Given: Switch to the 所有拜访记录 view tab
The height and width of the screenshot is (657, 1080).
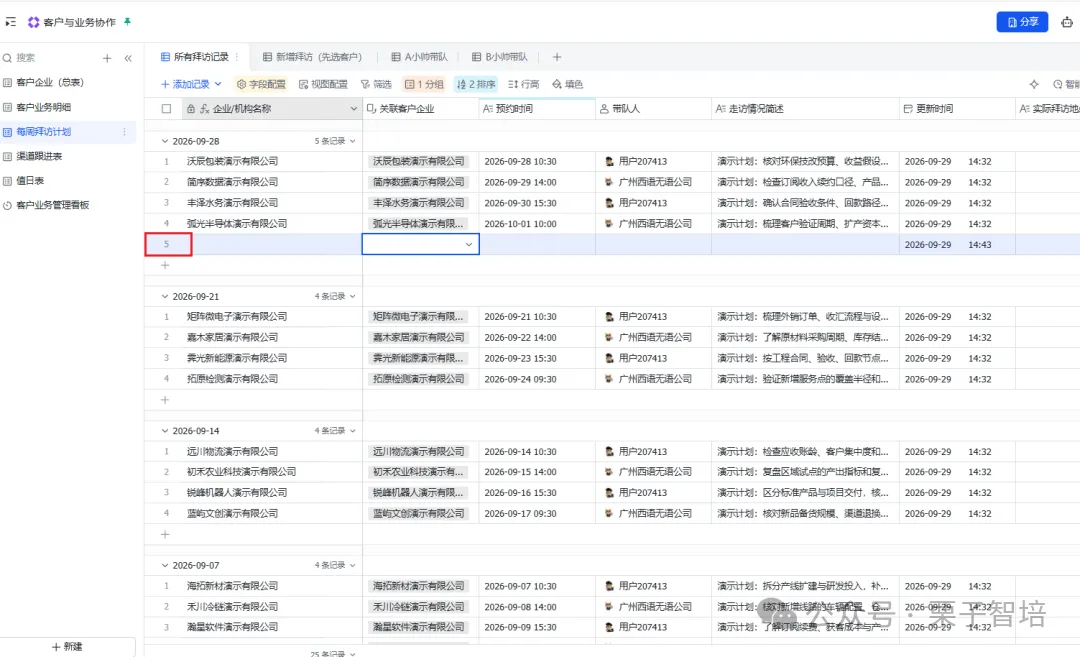Looking at the screenshot, I should point(195,57).
